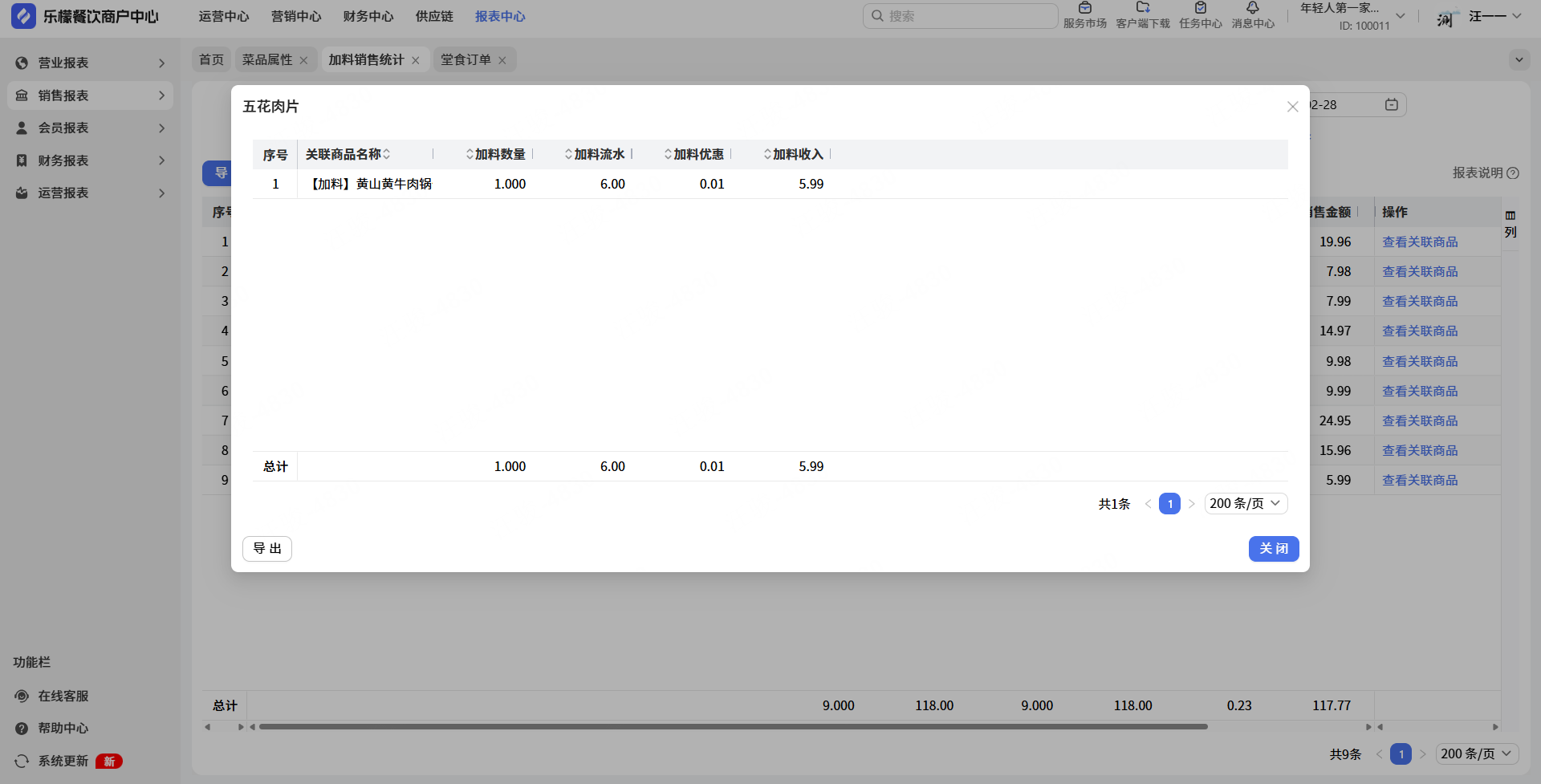Image resolution: width=1541 pixels, height=784 pixels.
Task: Go to previous page in dialog pagination
Action: (1148, 504)
